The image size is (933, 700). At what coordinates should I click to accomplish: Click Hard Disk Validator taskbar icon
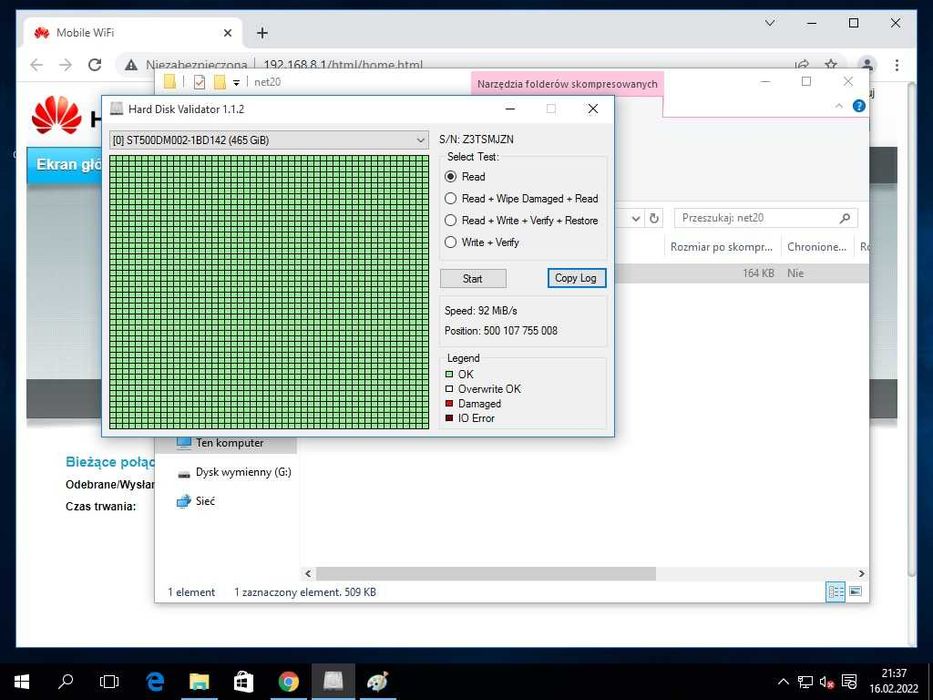(333, 682)
